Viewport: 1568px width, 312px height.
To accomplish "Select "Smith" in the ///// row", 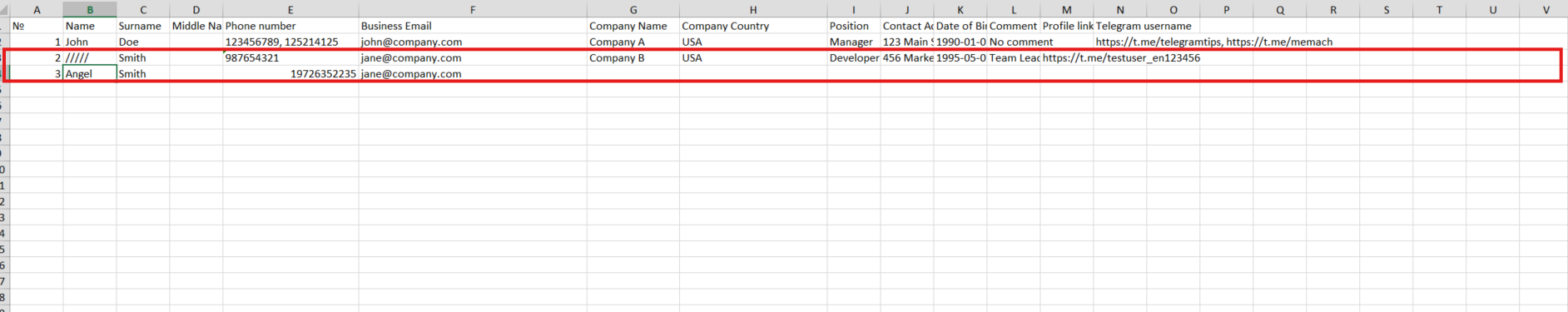I will coord(143,57).
